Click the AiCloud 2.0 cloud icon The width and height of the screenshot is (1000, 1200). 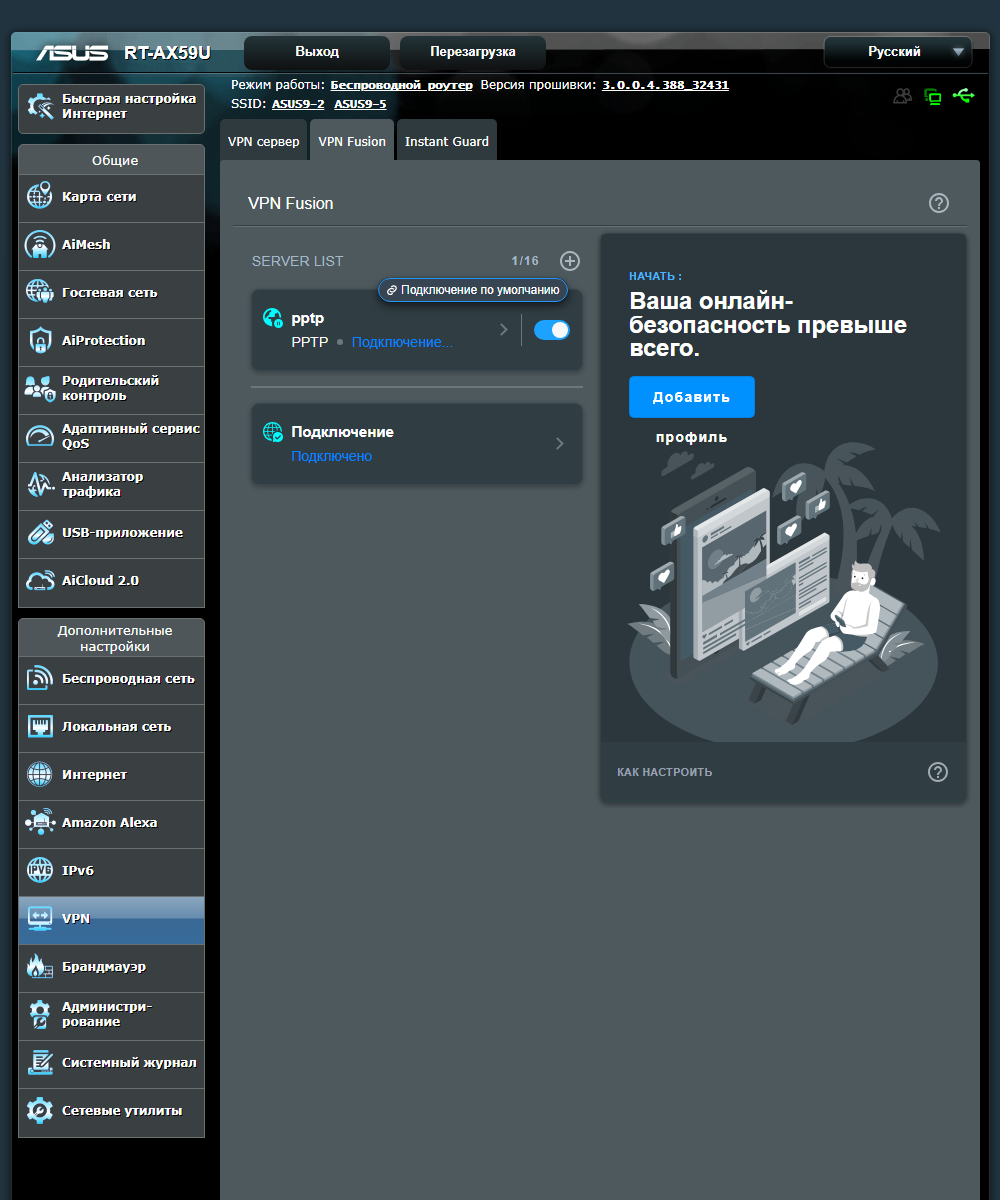pos(39,580)
